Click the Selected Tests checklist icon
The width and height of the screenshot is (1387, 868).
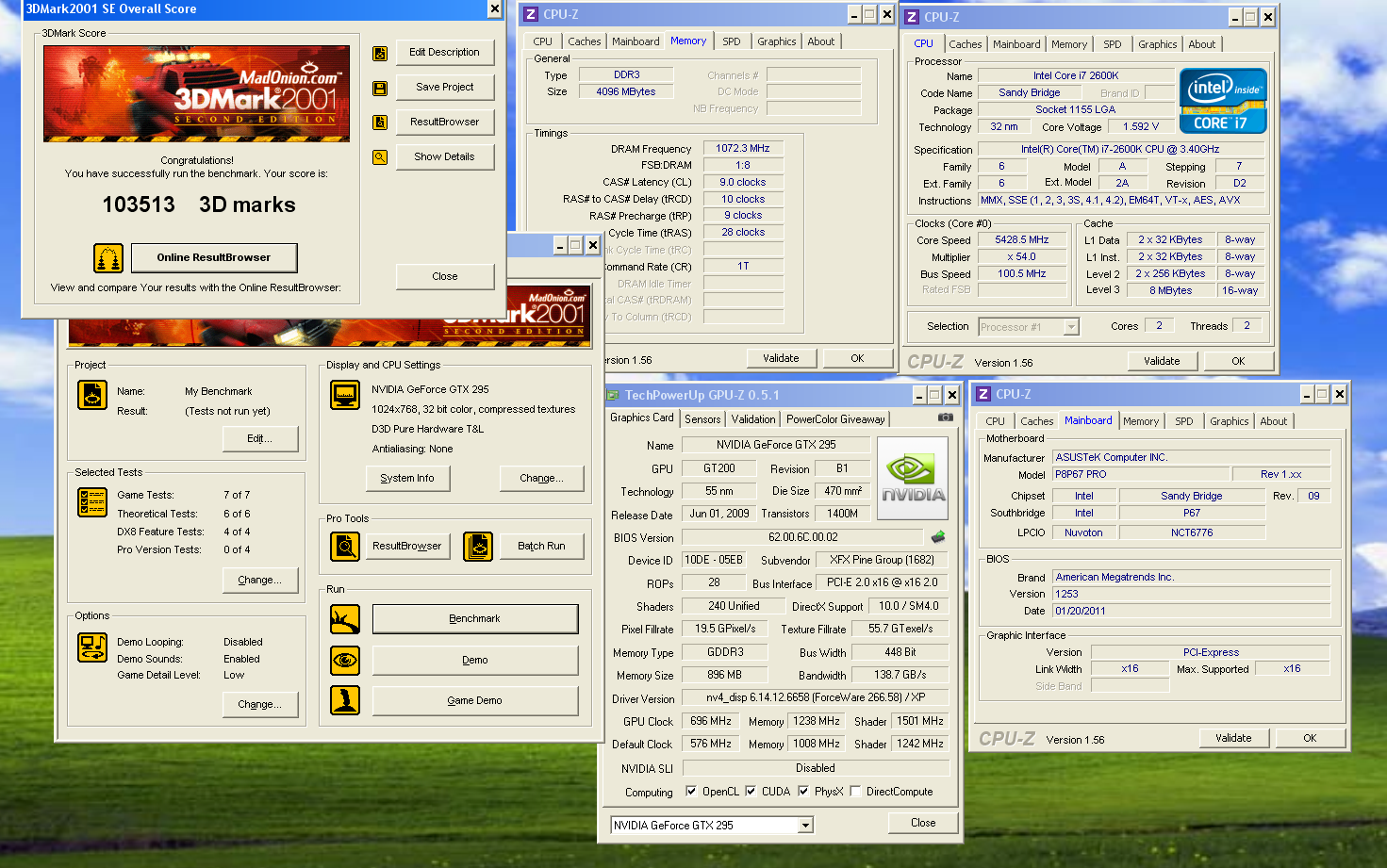click(92, 502)
